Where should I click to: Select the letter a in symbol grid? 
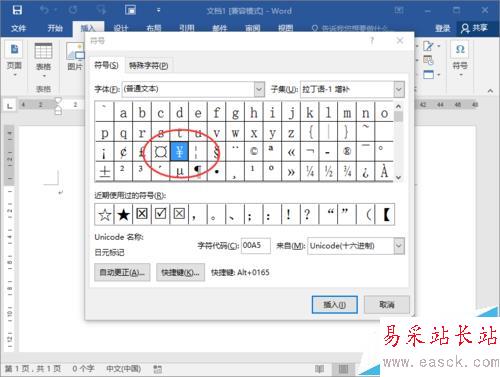click(x=123, y=113)
